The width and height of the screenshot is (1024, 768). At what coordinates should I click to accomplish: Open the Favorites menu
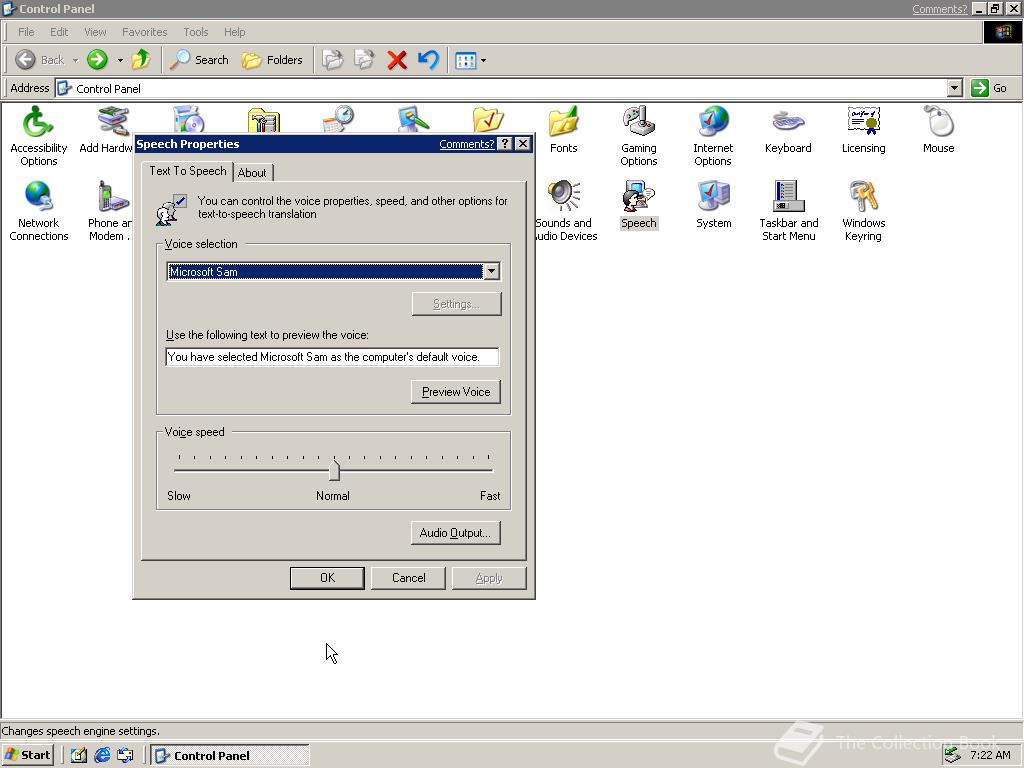pos(144,32)
